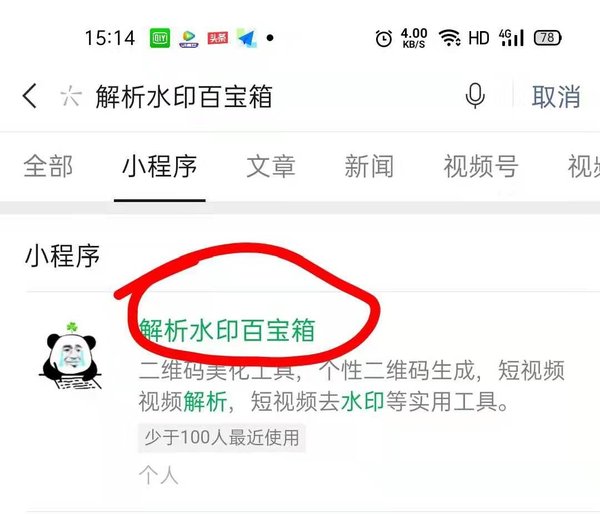Tap the panda avatar thumbnail
Screen dimensions: 600x514
coord(70,356)
